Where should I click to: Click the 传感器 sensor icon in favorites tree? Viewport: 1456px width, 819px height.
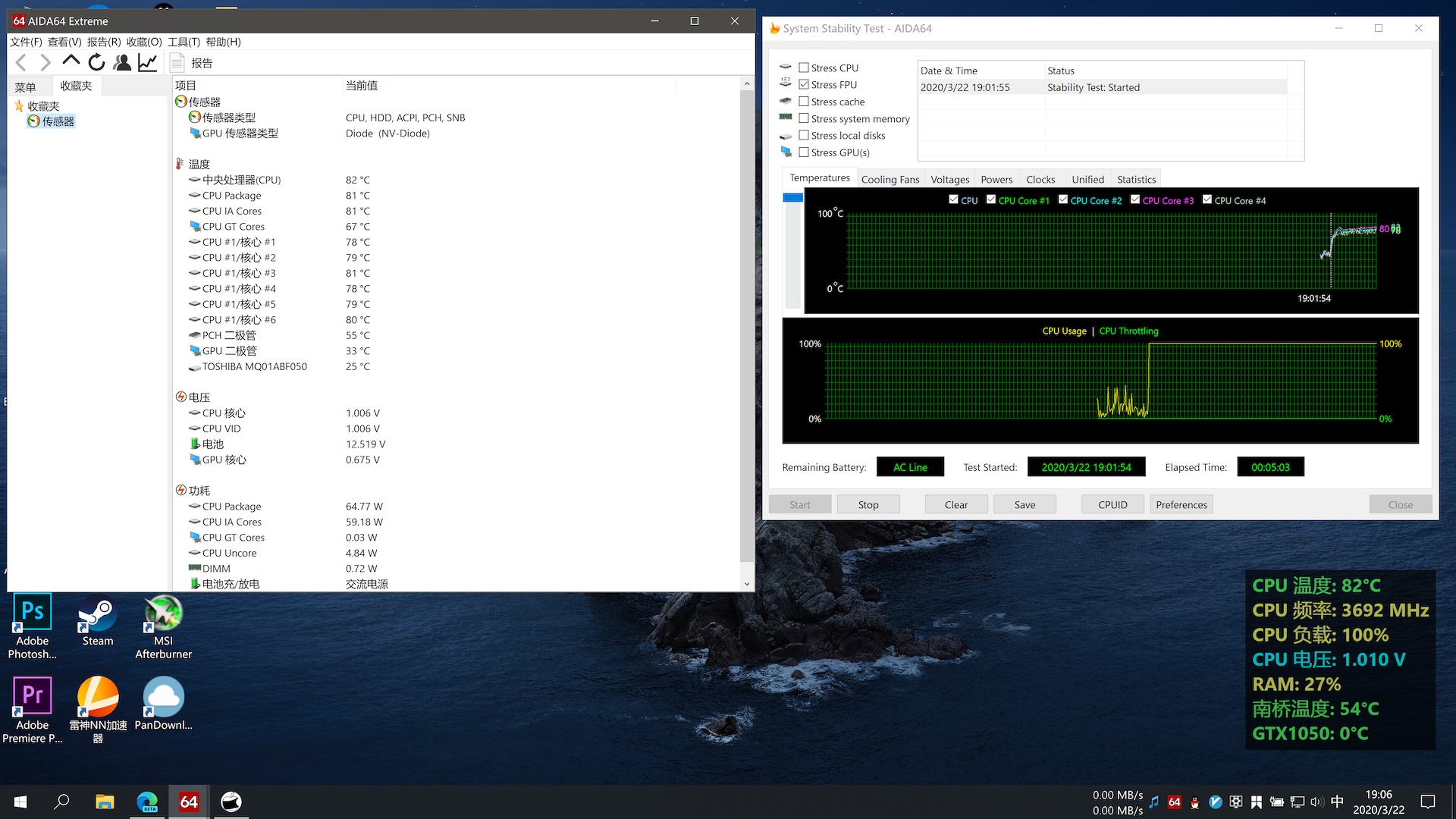(x=34, y=121)
